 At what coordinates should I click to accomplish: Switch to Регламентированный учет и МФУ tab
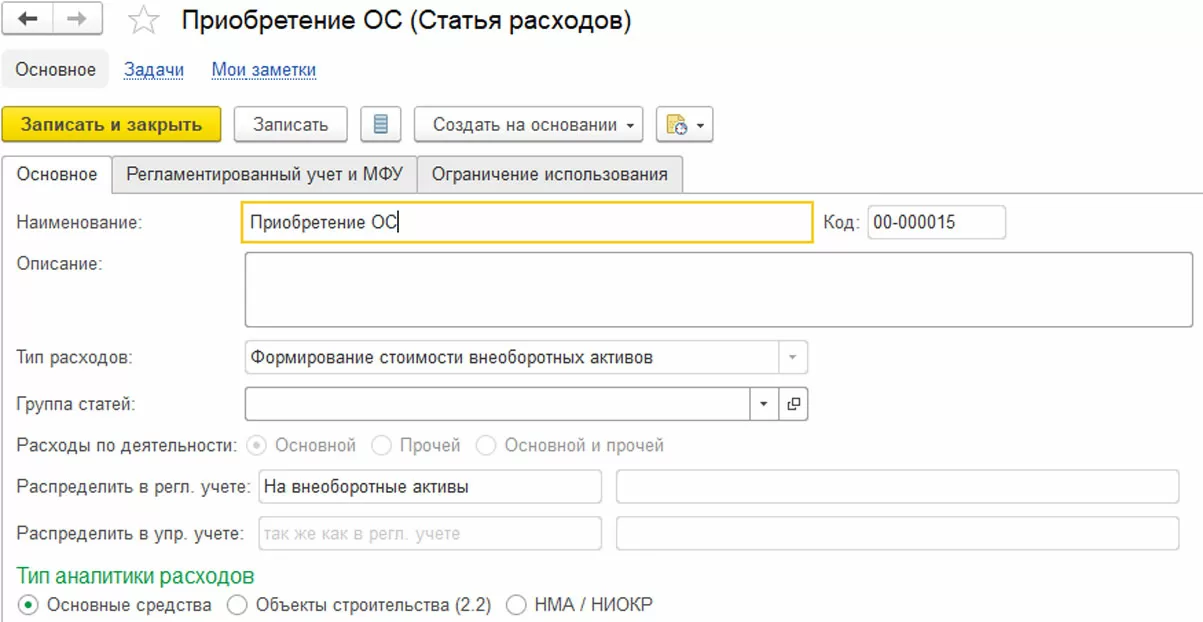[264, 174]
